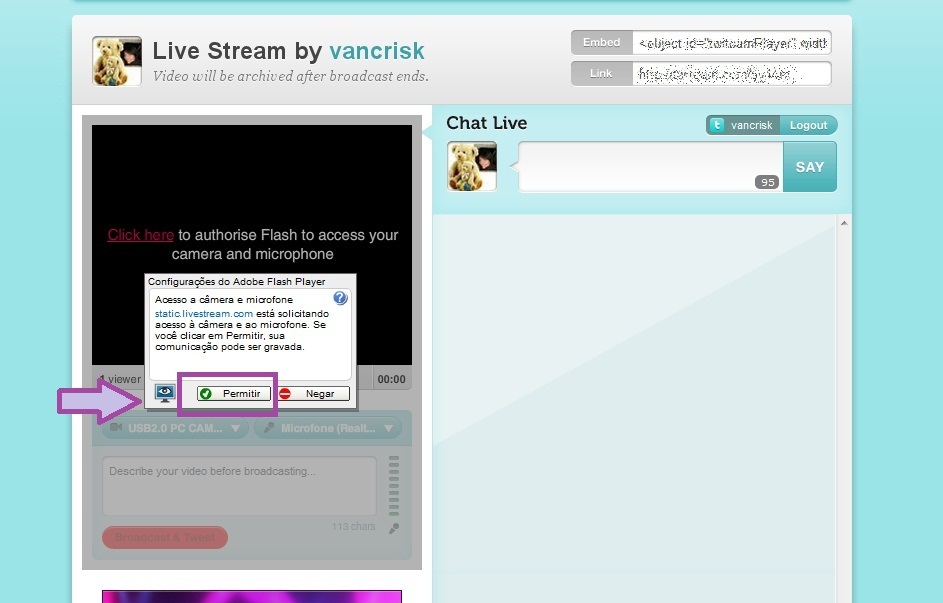Click 'Video will be archived' subtitle text
The height and width of the screenshot is (603, 943).
[290, 76]
